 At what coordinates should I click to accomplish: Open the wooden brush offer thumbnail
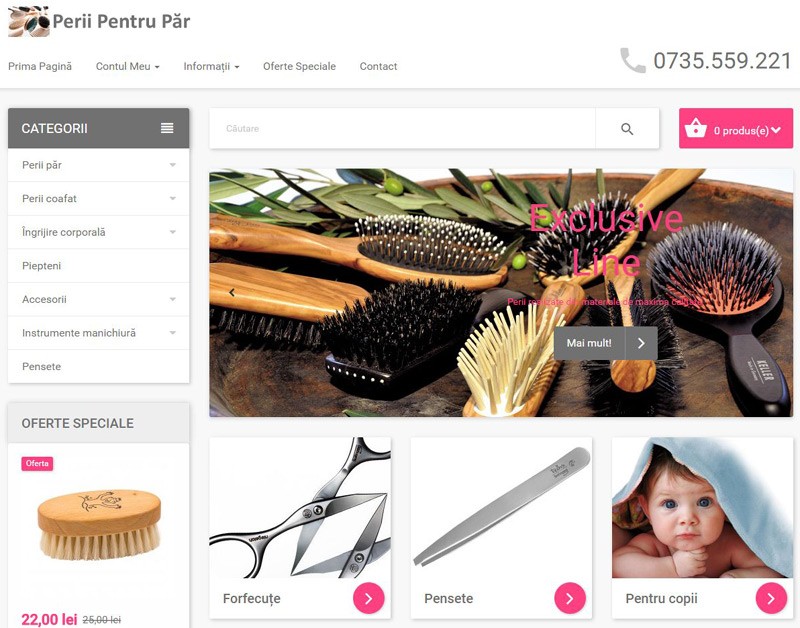click(x=99, y=525)
